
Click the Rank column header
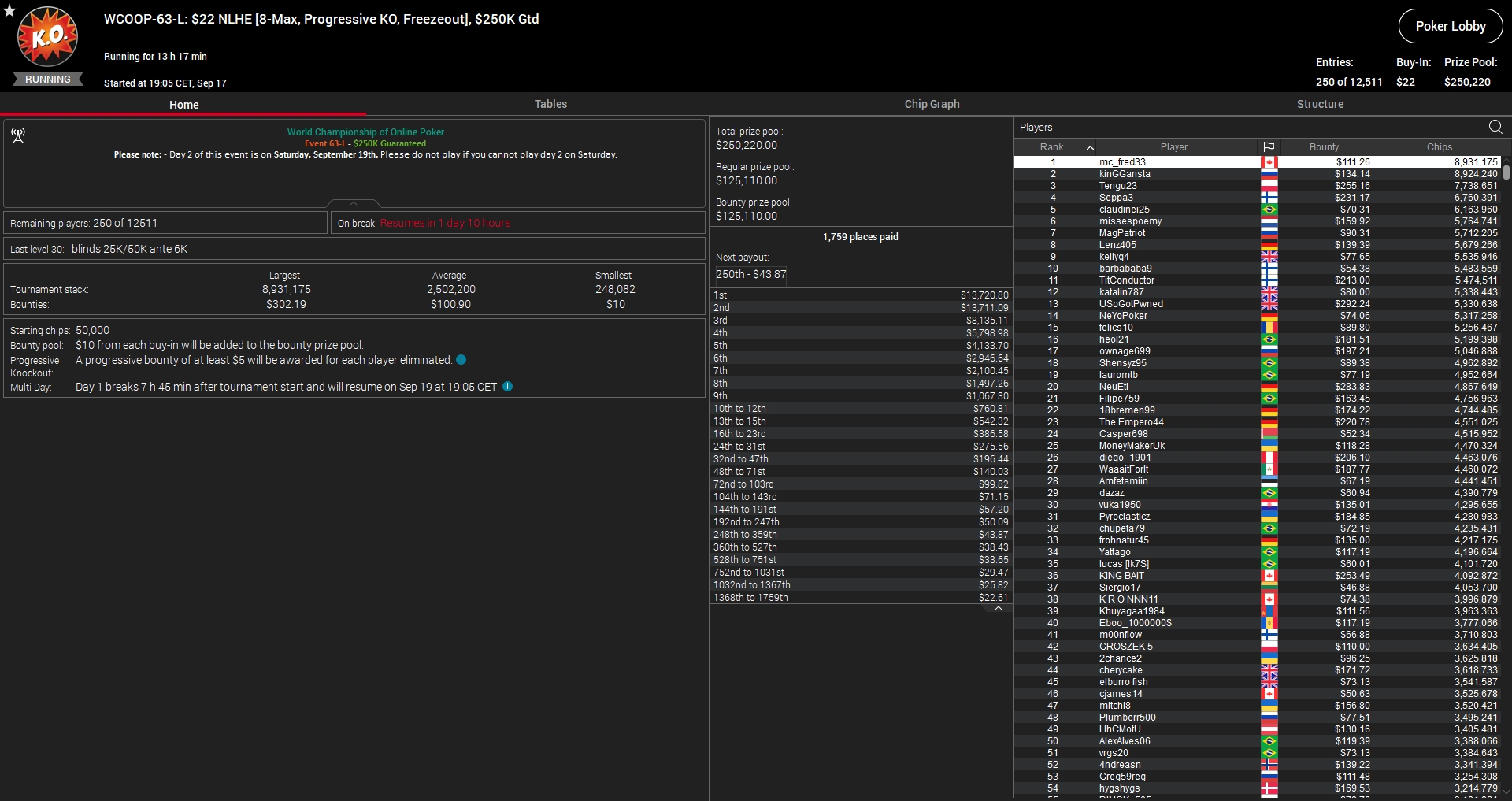point(1051,147)
